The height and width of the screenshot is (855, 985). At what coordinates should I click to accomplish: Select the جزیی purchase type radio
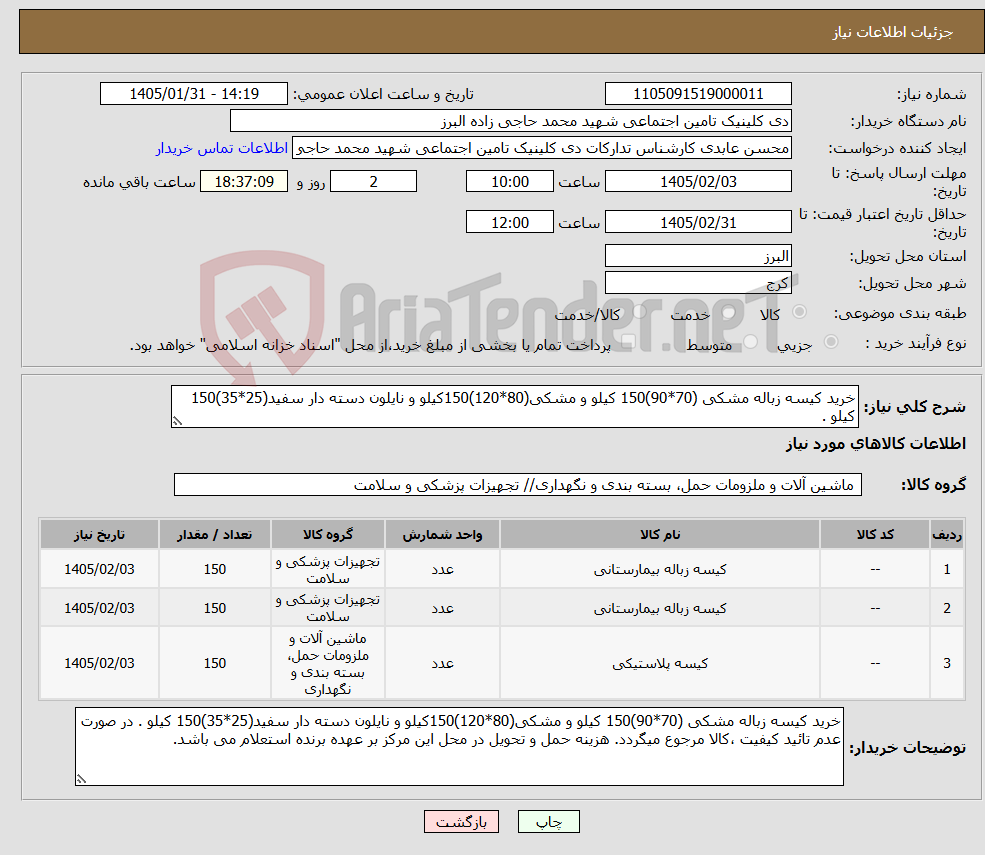pos(830,342)
